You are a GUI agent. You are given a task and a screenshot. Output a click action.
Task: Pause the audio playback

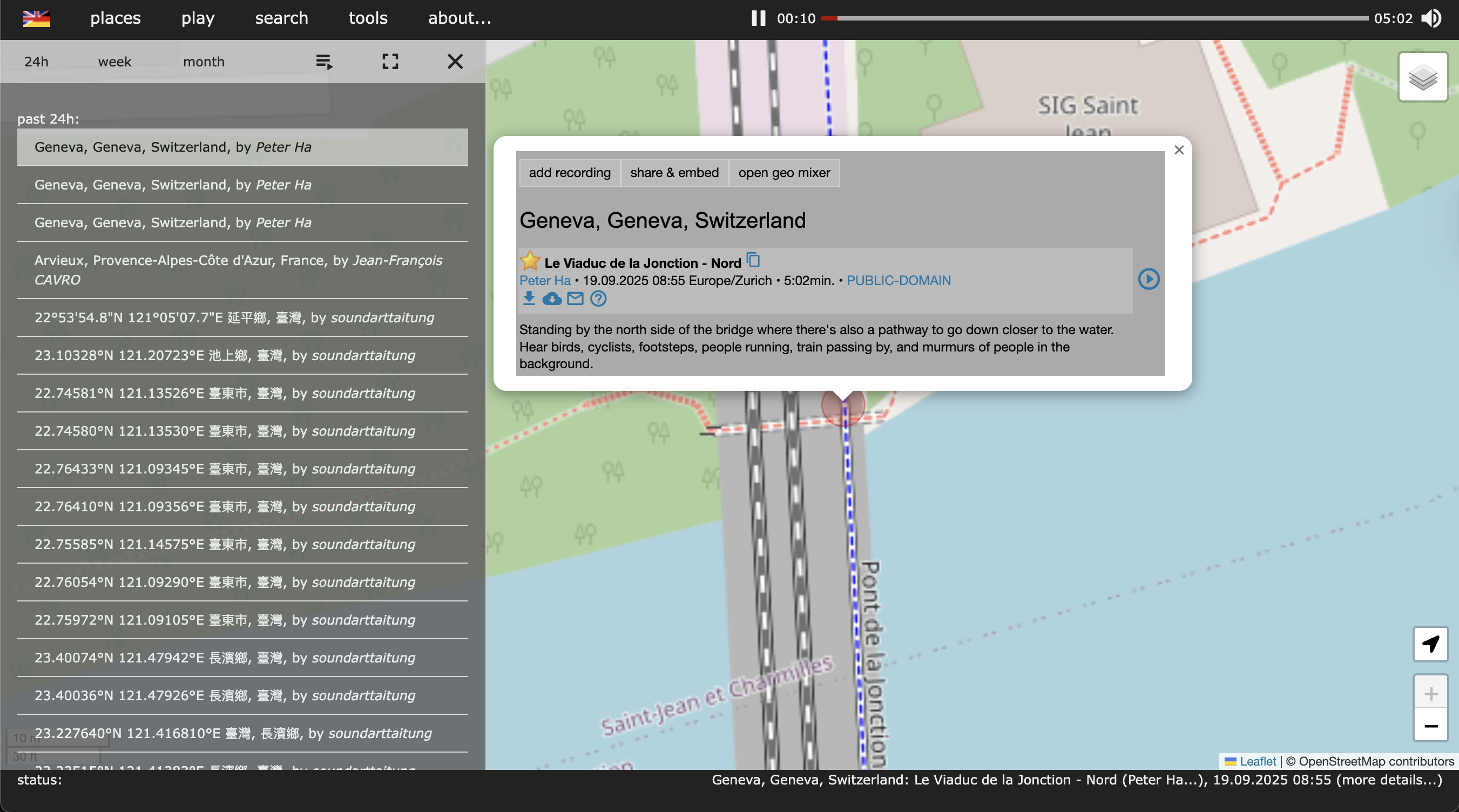click(758, 18)
